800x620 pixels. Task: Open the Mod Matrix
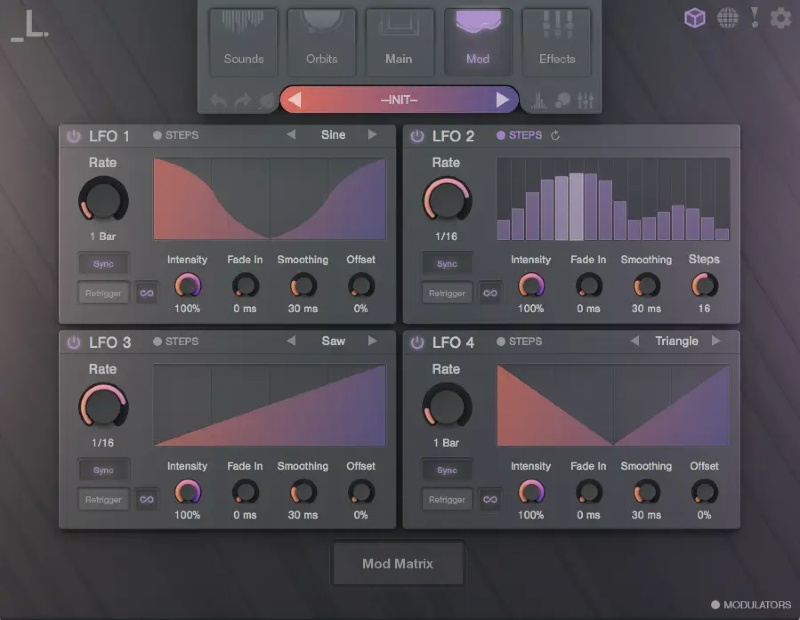(x=397, y=563)
